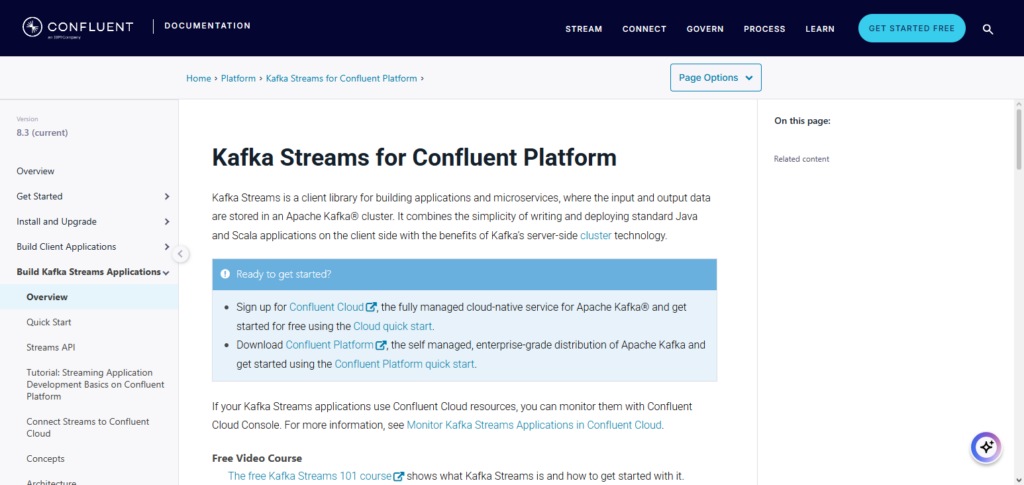1024x485 pixels.
Task: Open Tutorial: Streaming Application Development Basics
Action: point(95,384)
